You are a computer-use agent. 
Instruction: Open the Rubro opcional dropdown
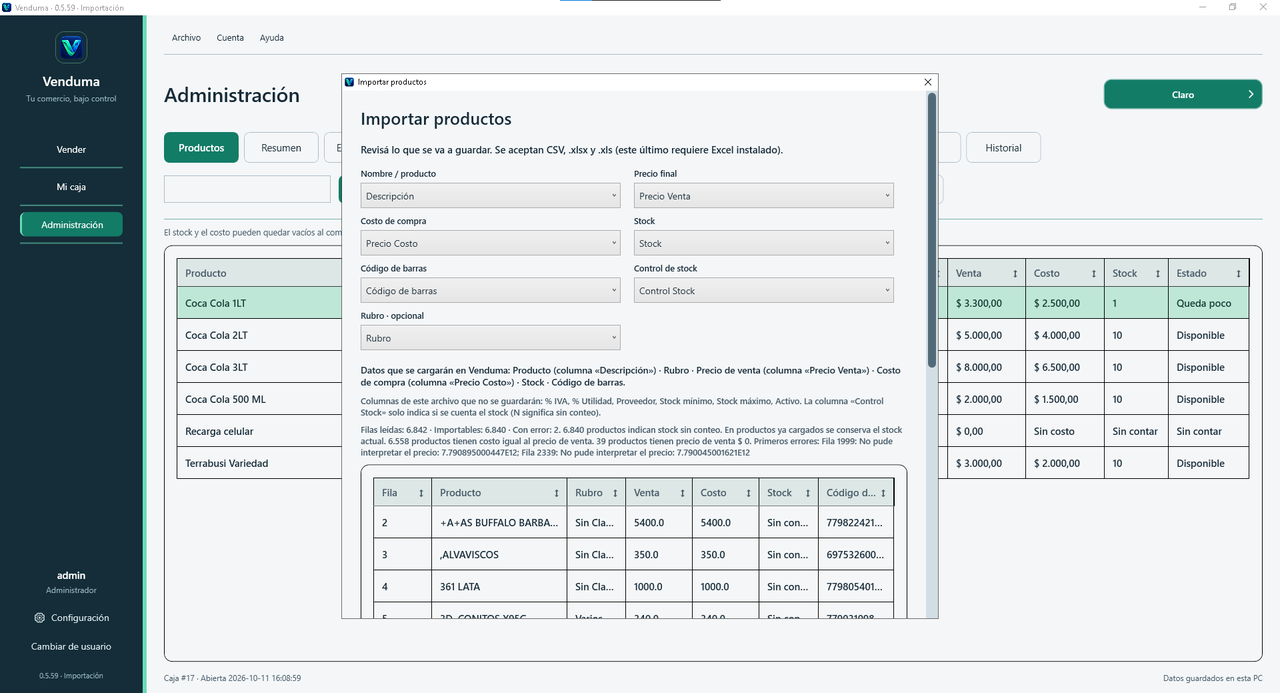(490, 338)
